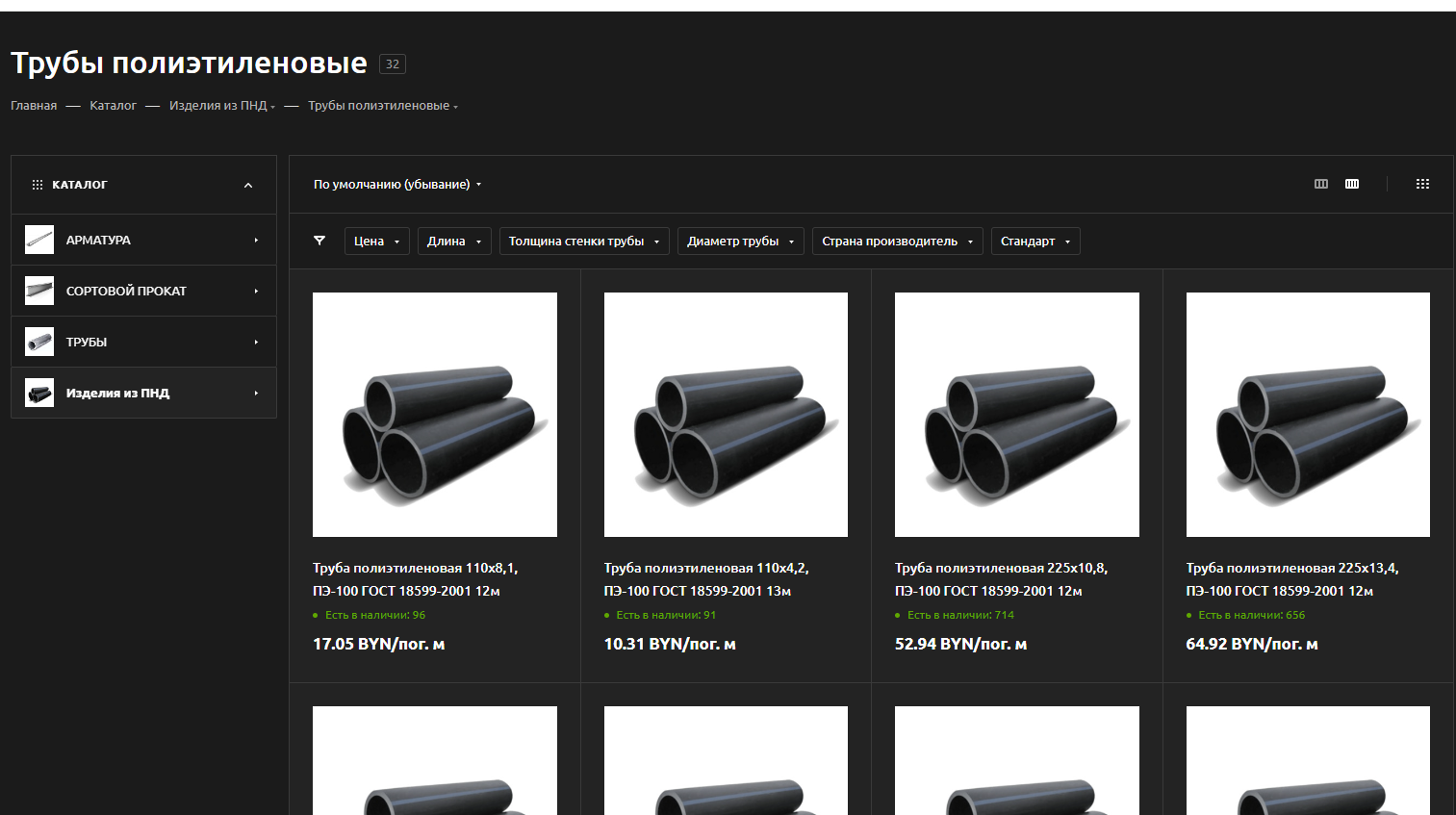The width and height of the screenshot is (1456, 815).
Task: Open Труба полиэтиленовая 225х13,4 product title
Action: click(1292, 579)
